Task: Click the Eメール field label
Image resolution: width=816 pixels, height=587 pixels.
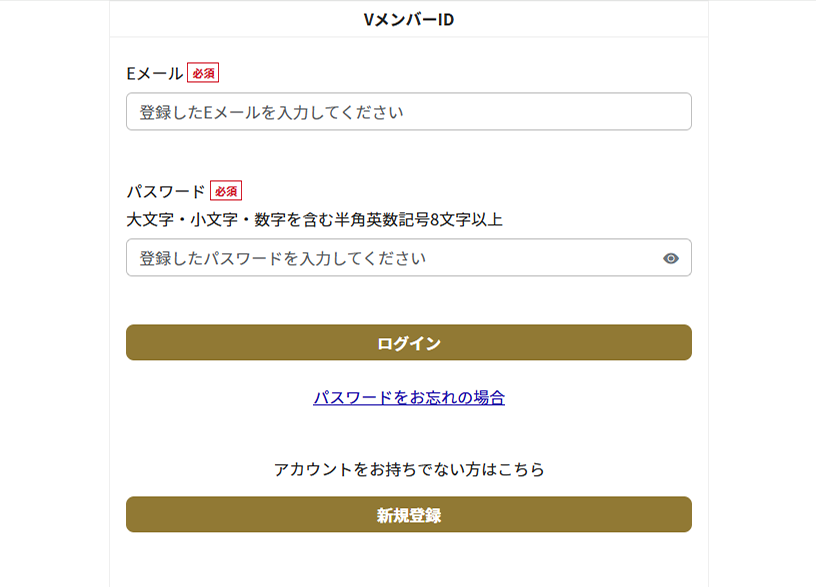Action: (x=154, y=73)
